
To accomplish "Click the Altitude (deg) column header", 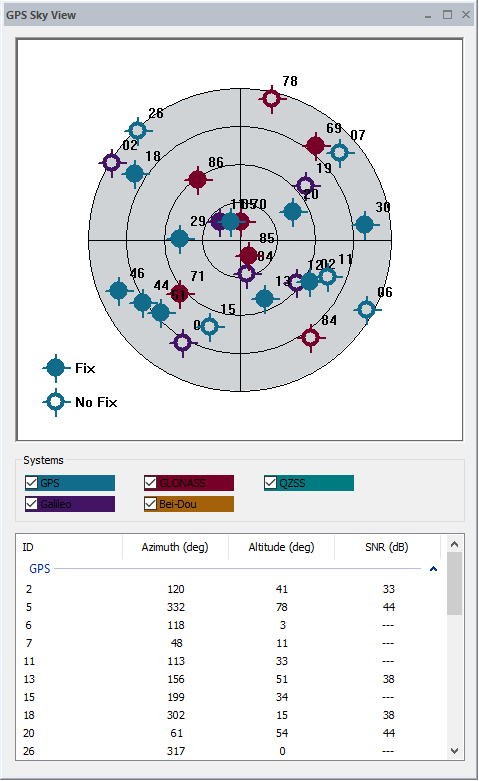I will point(281,547).
